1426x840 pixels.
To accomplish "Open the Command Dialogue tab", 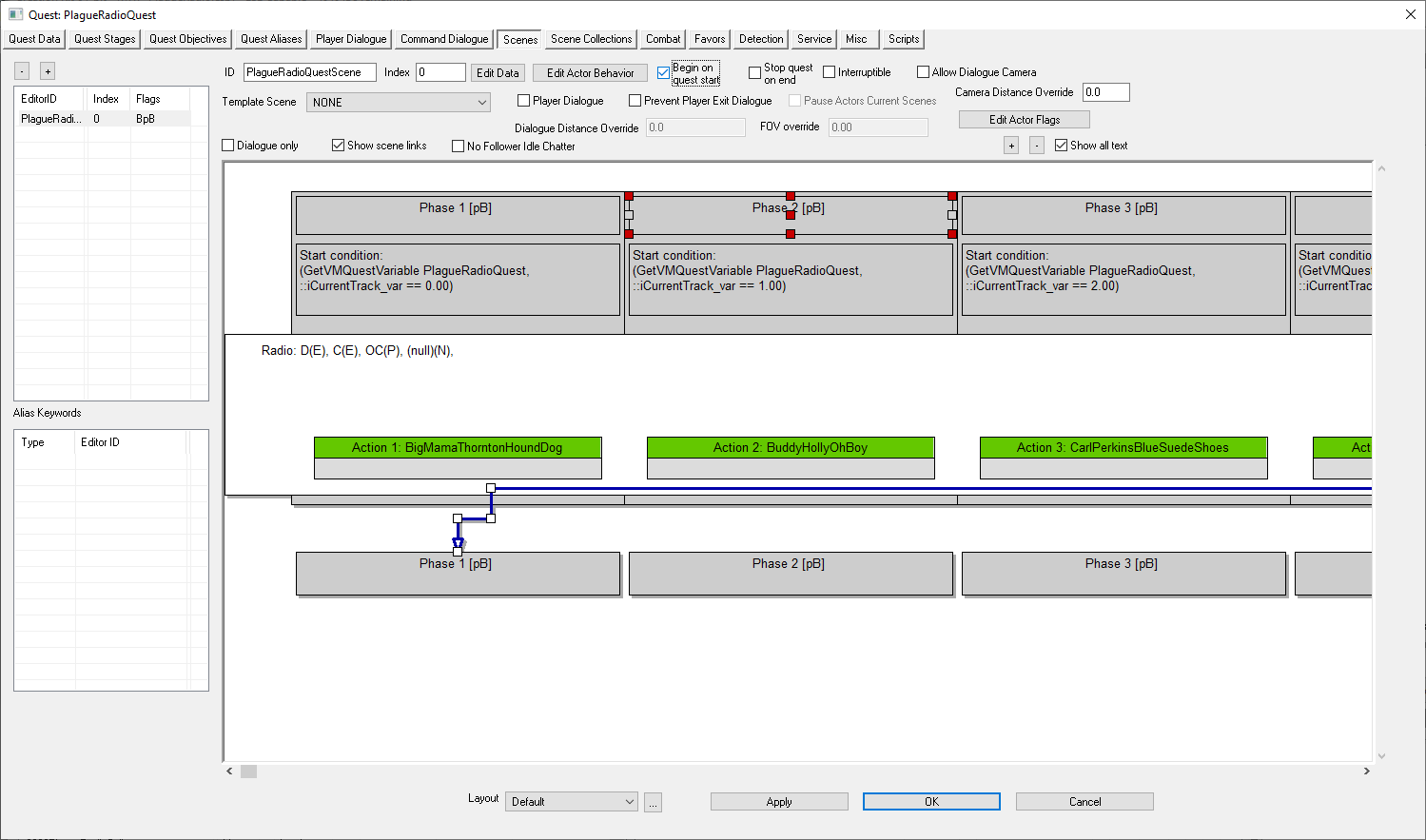I will coord(444,39).
